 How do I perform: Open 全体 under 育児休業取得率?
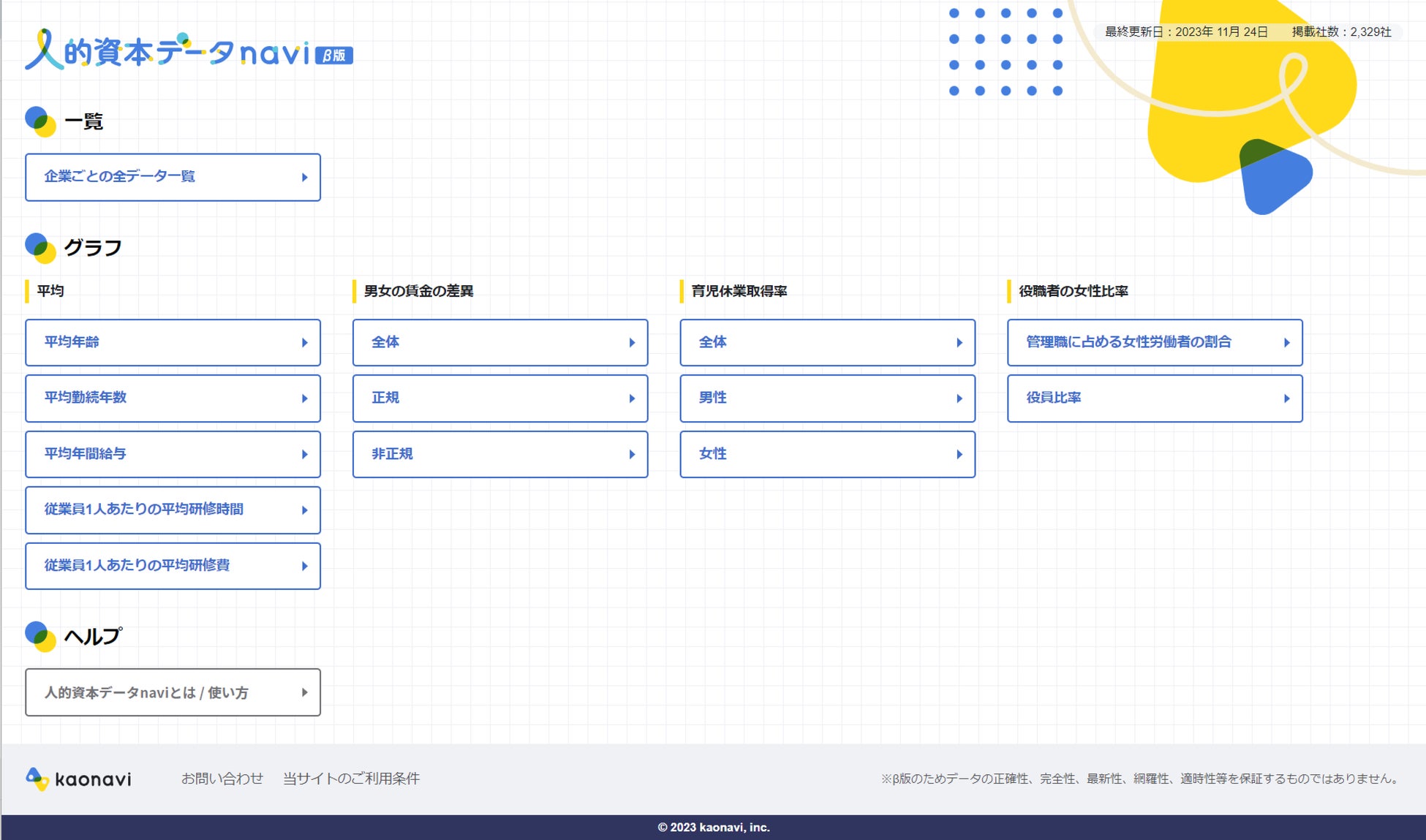pyautogui.click(x=827, y=342)
